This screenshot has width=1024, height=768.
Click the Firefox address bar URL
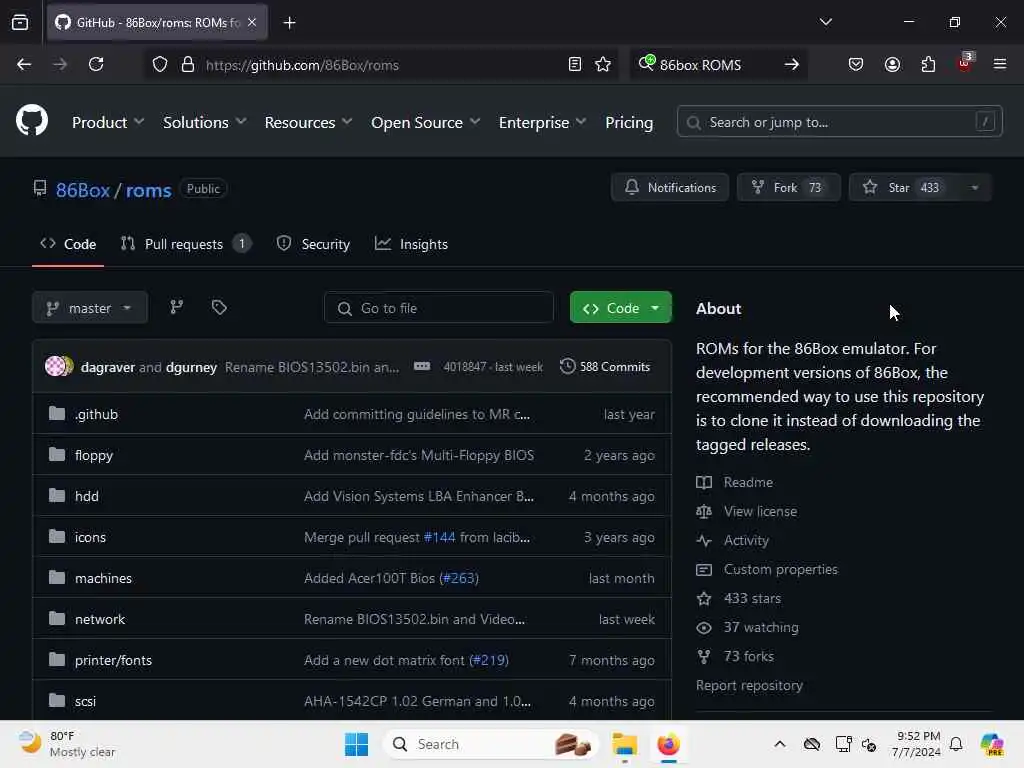click(302, 65)
